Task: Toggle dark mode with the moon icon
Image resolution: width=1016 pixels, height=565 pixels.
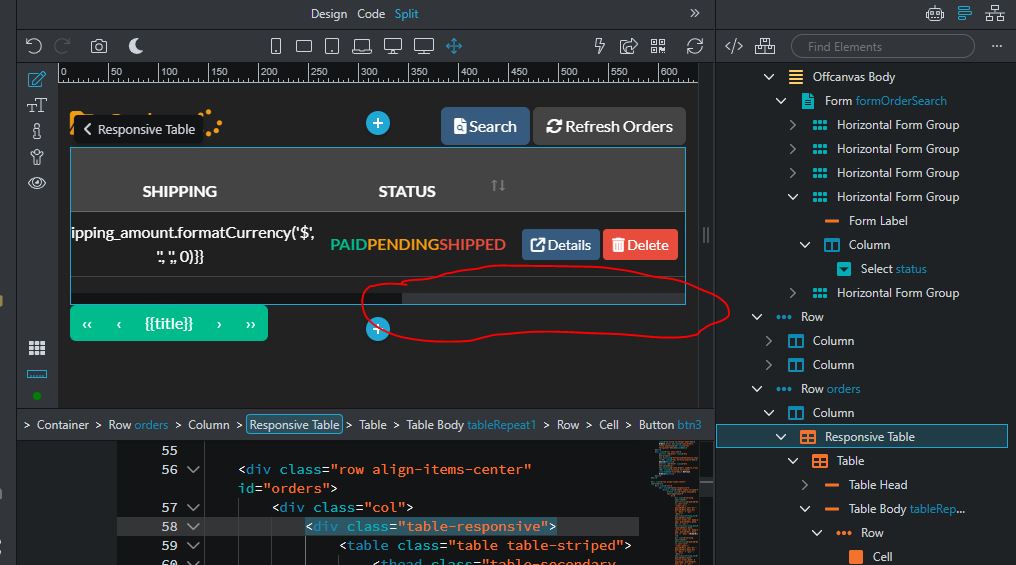Action: pyautogui.click(x=135, y=46)
